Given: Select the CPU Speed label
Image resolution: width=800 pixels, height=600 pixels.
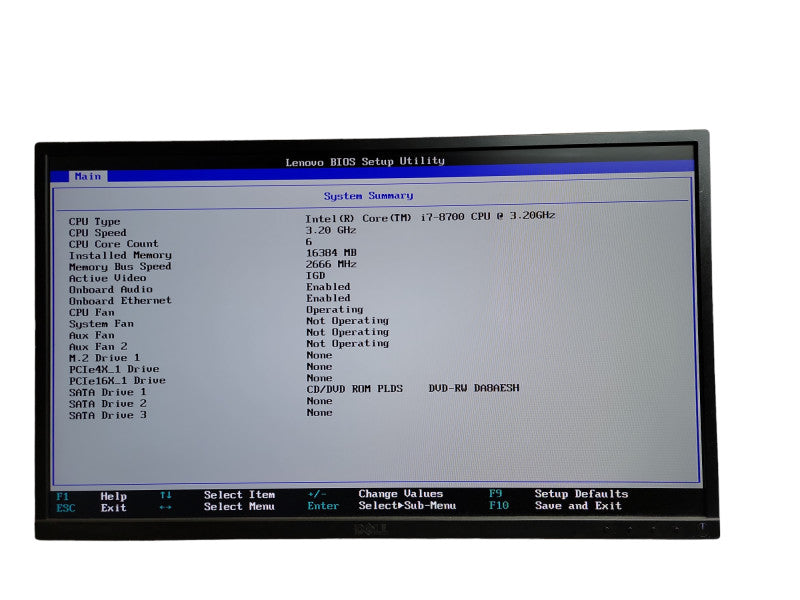Looking at the screenshot, I should (97, 233).
